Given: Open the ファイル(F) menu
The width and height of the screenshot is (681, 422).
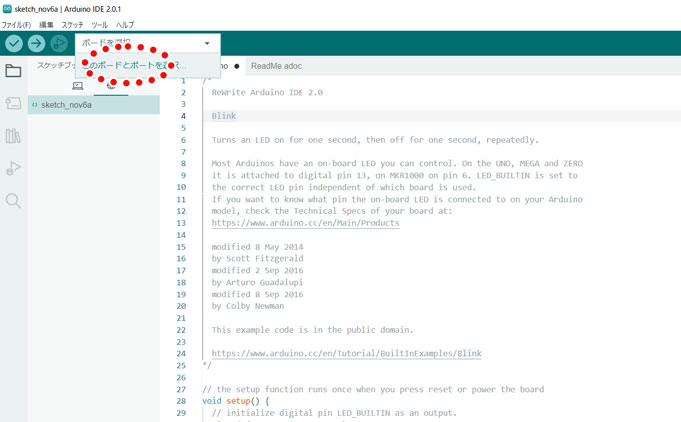Looking at the screenshot, I should (x=16, y=25).
